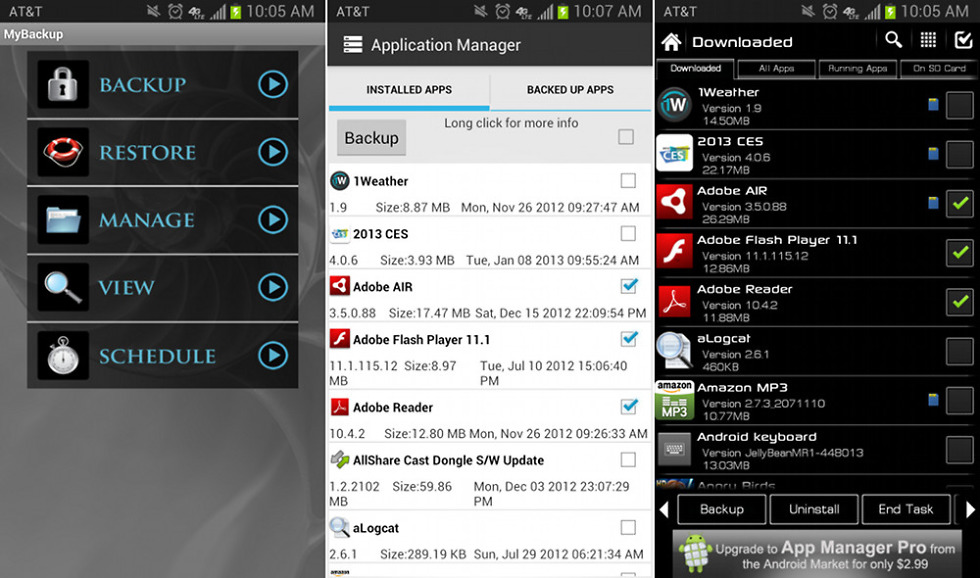980x578 pixels.
Task: Open search in Downloaded header
Action: pyautogui.click(x=893, y=40)
